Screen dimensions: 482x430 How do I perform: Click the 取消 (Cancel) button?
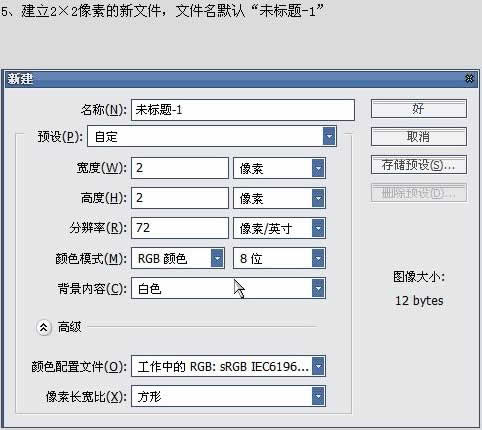(418, 137)
